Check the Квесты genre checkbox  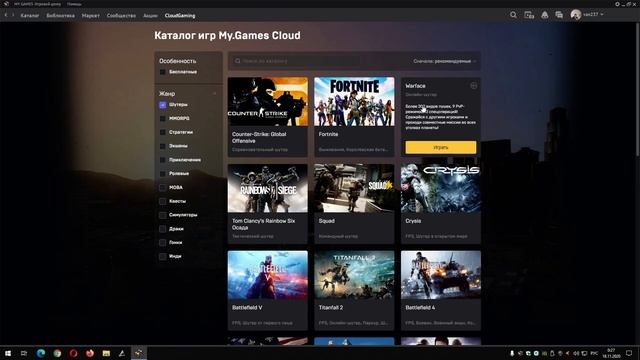click(x=162, y=201)
